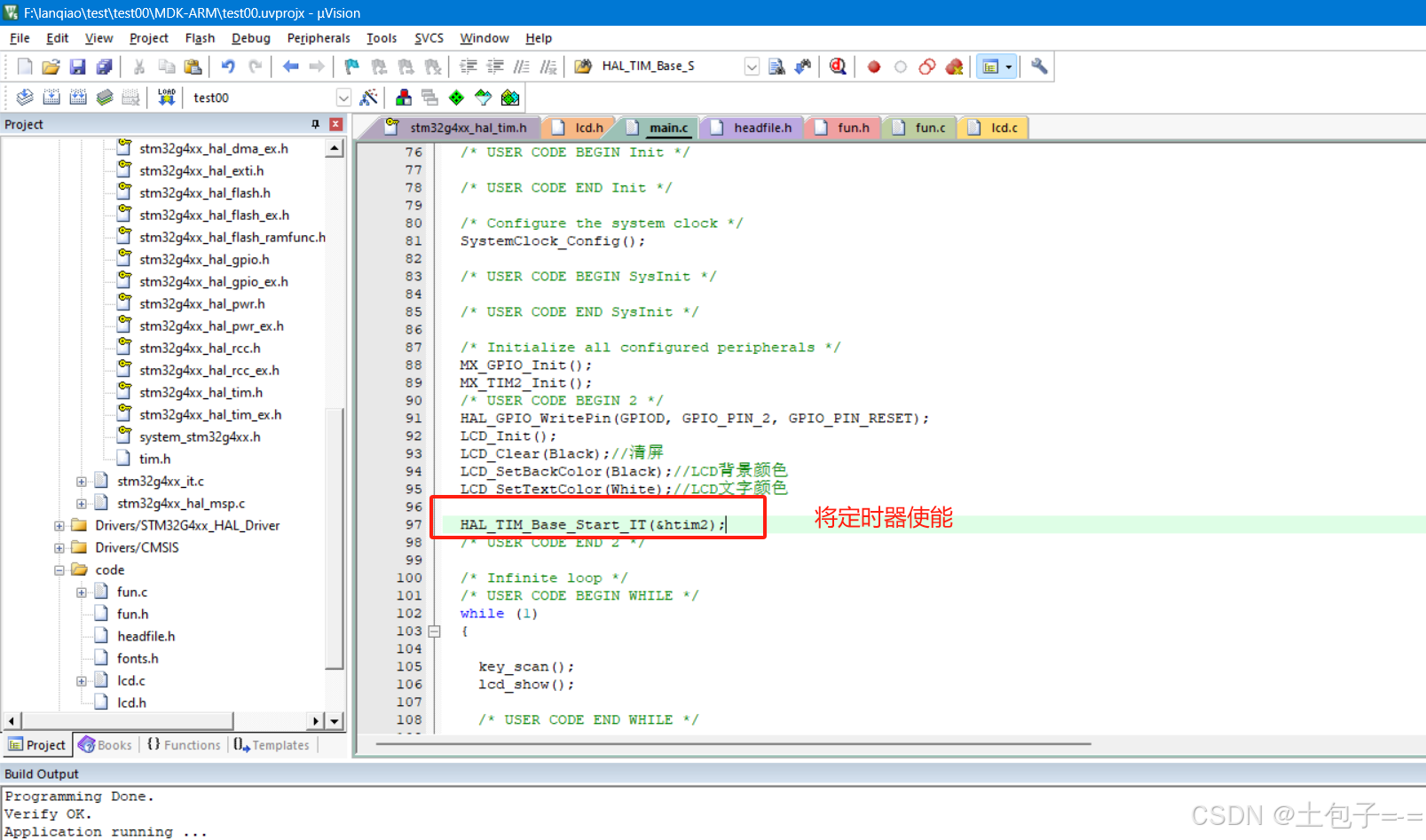The image size is (1426, 840).
Task: Close the Project panel
Action: coord(335,124)
